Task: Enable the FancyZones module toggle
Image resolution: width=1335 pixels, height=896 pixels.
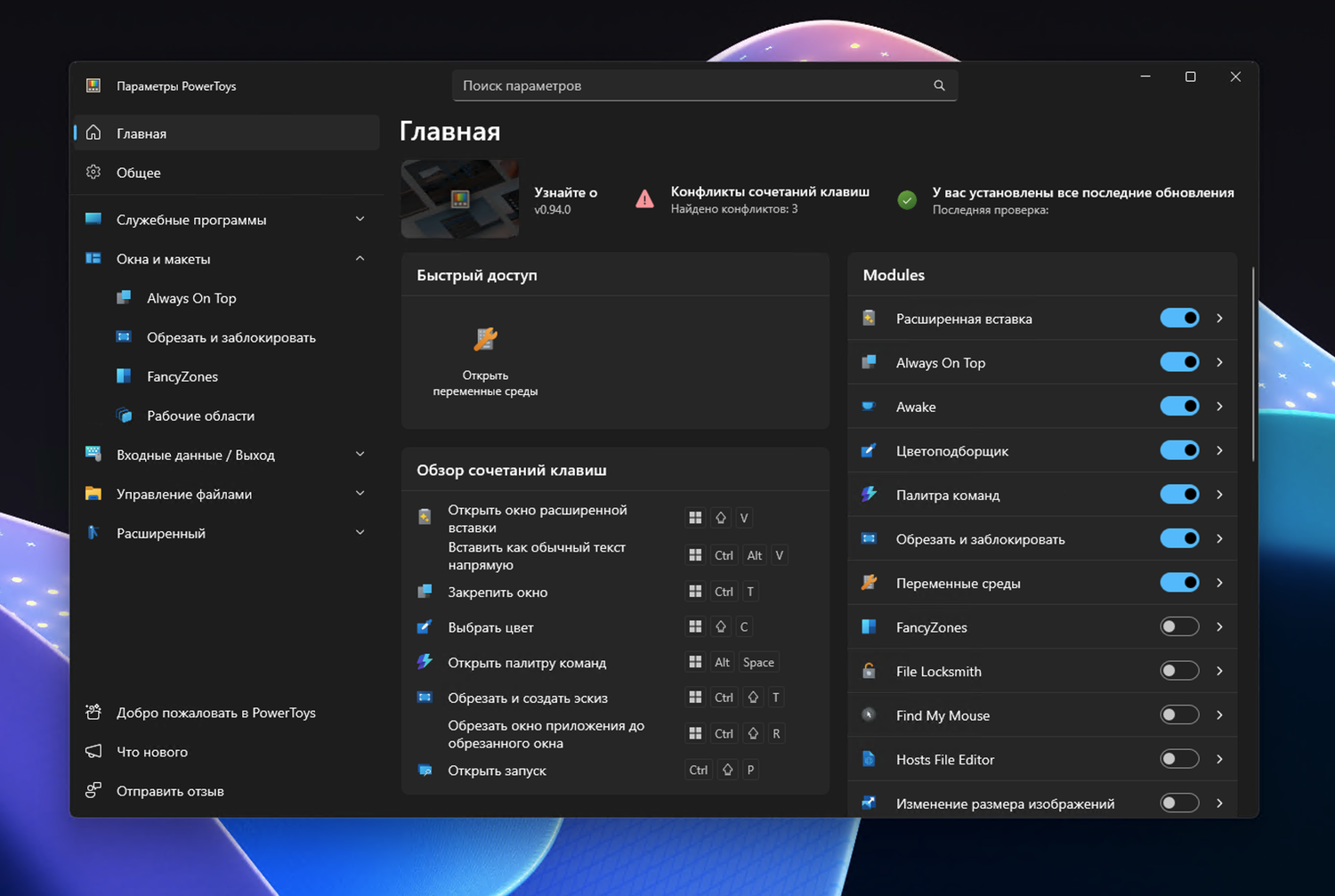Action: coord(1179,626)
